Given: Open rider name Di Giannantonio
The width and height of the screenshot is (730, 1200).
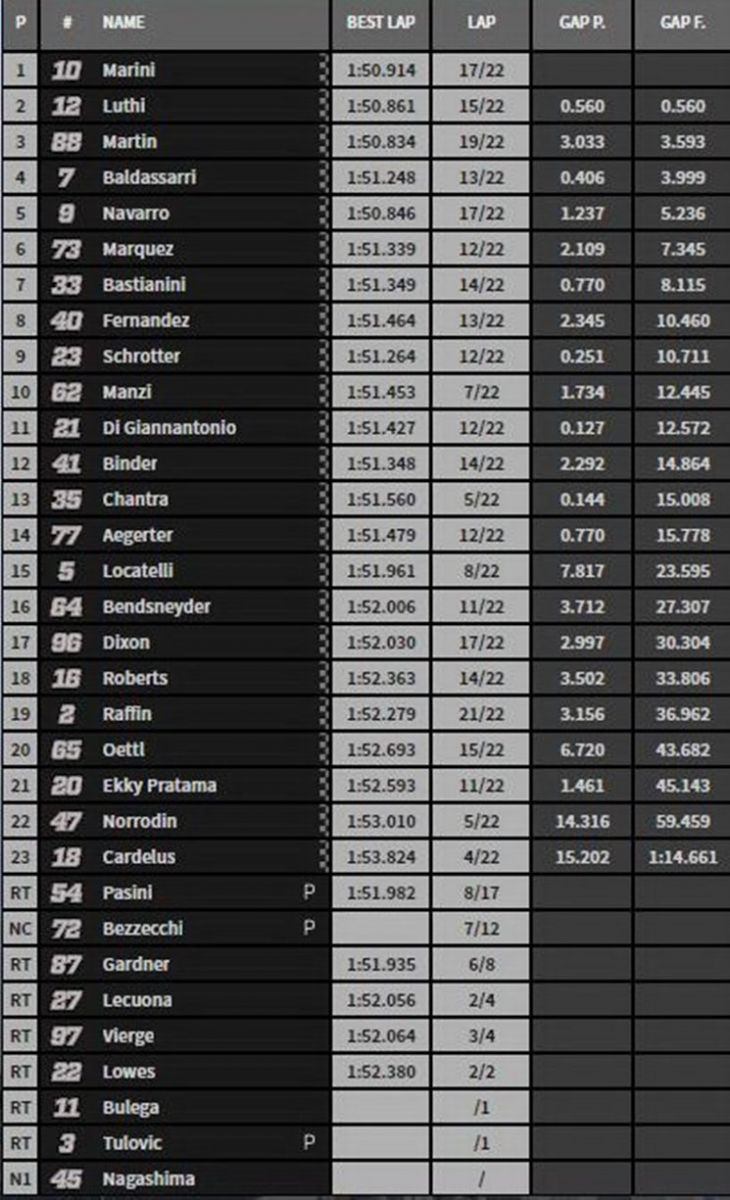Looking at the screenshot, I should click(x=169, y=428).
